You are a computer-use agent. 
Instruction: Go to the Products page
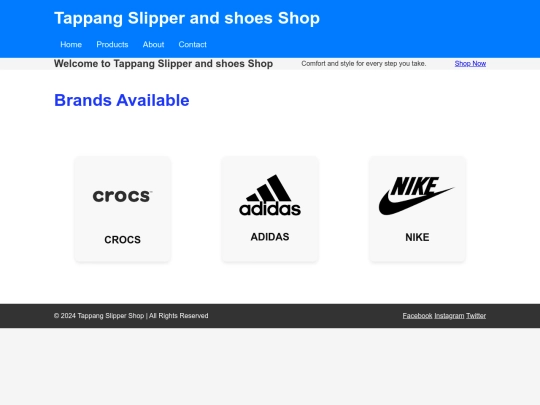click(112, 44)
